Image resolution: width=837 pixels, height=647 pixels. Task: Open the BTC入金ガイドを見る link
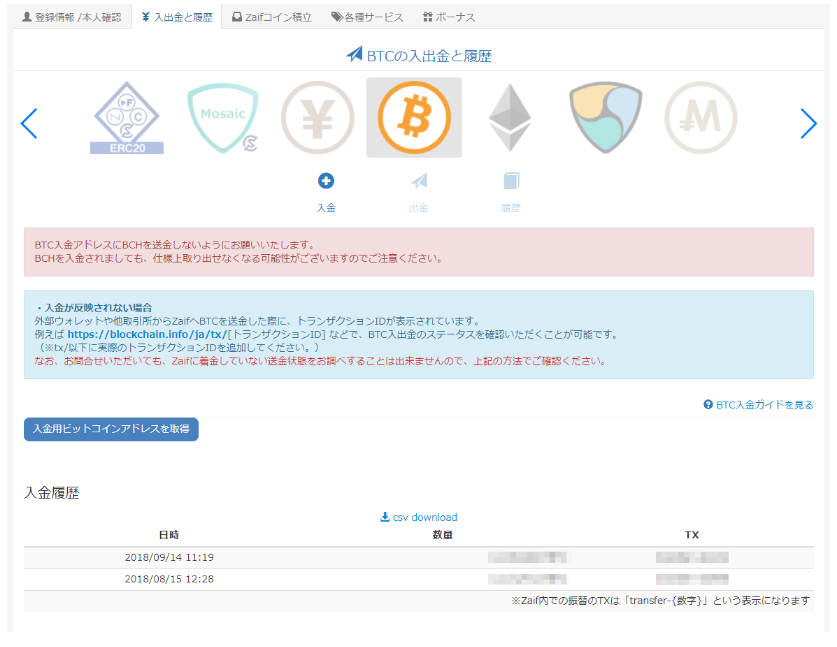coord(759,405)
